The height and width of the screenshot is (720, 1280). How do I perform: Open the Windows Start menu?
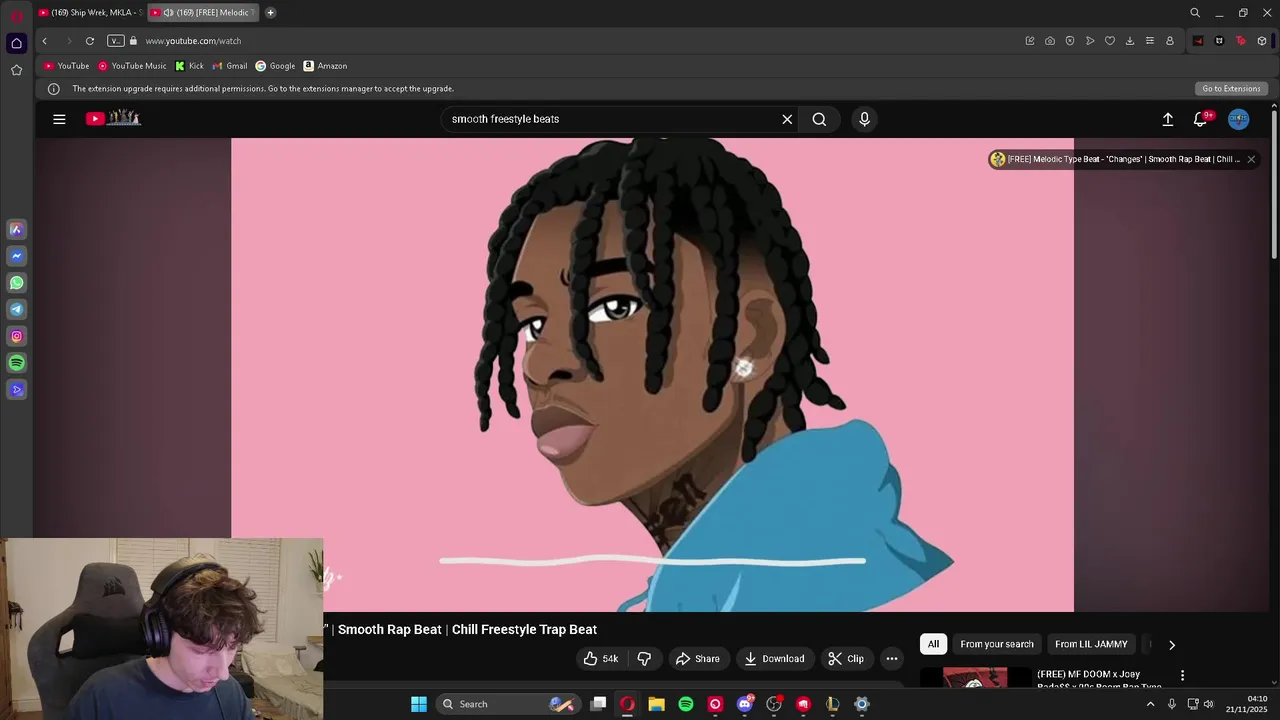click(419, 704)
